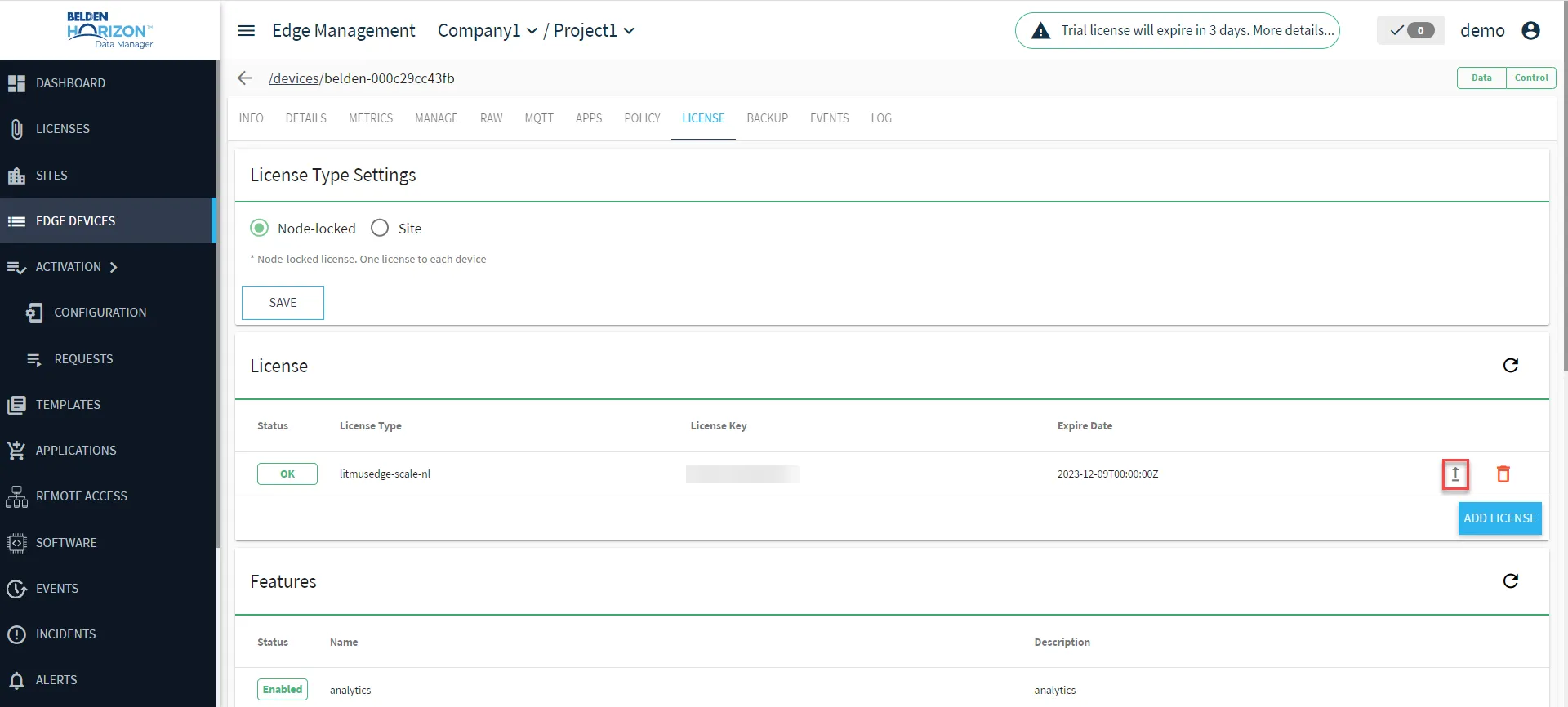Open the hamburger navigation menu
The width and height of the screenshot is (1568, 707).
pos(246,31)
